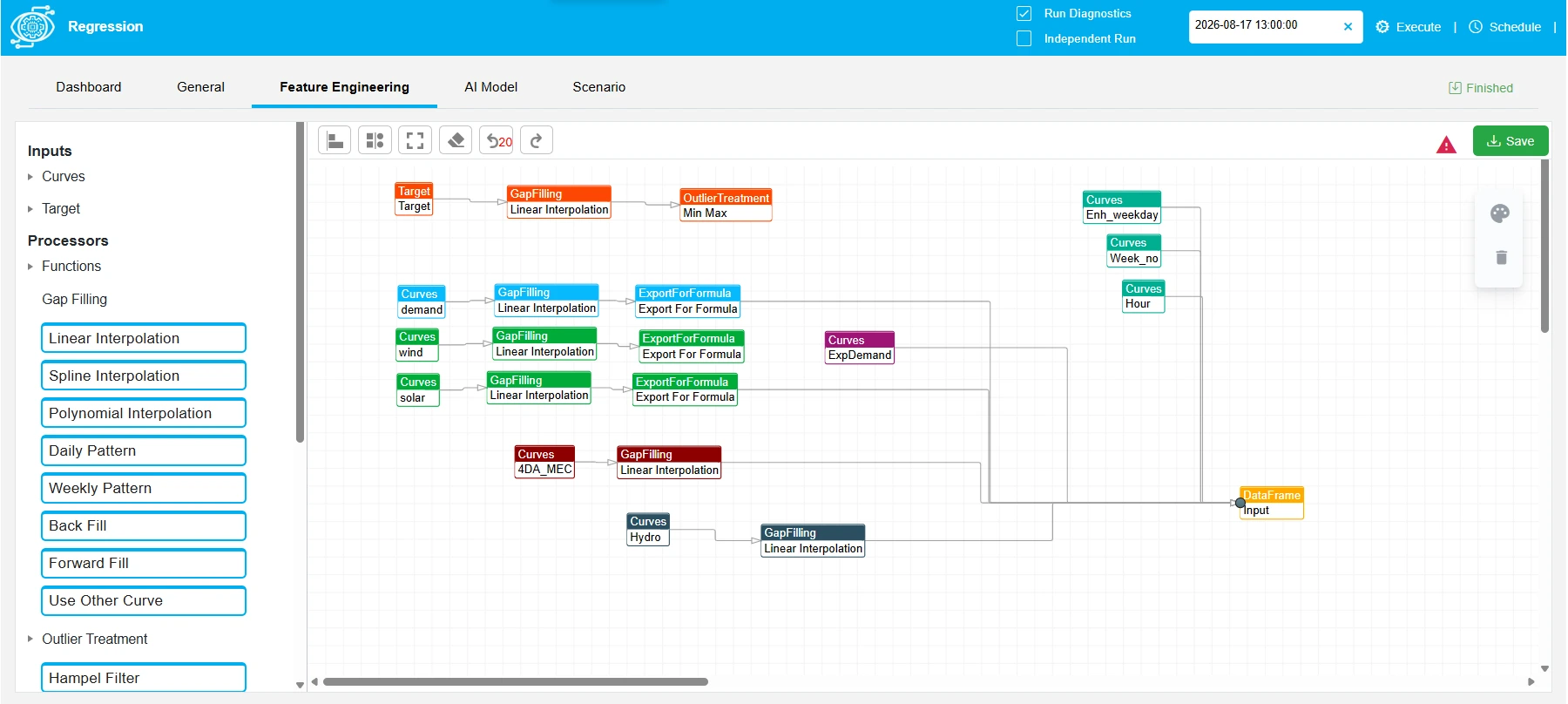Open the Scenario tab
This screenshot has width=1568, height=704.
[x=599, y=87]
